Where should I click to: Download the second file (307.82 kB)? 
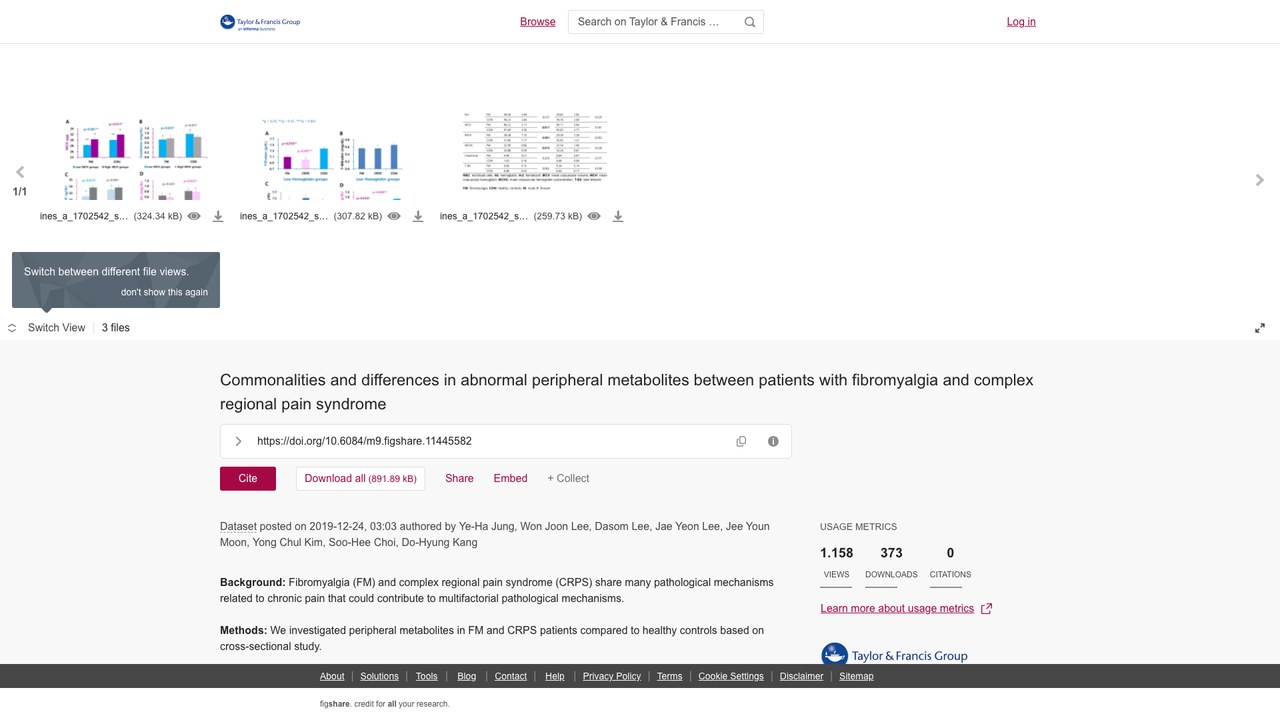click(418, 216)
